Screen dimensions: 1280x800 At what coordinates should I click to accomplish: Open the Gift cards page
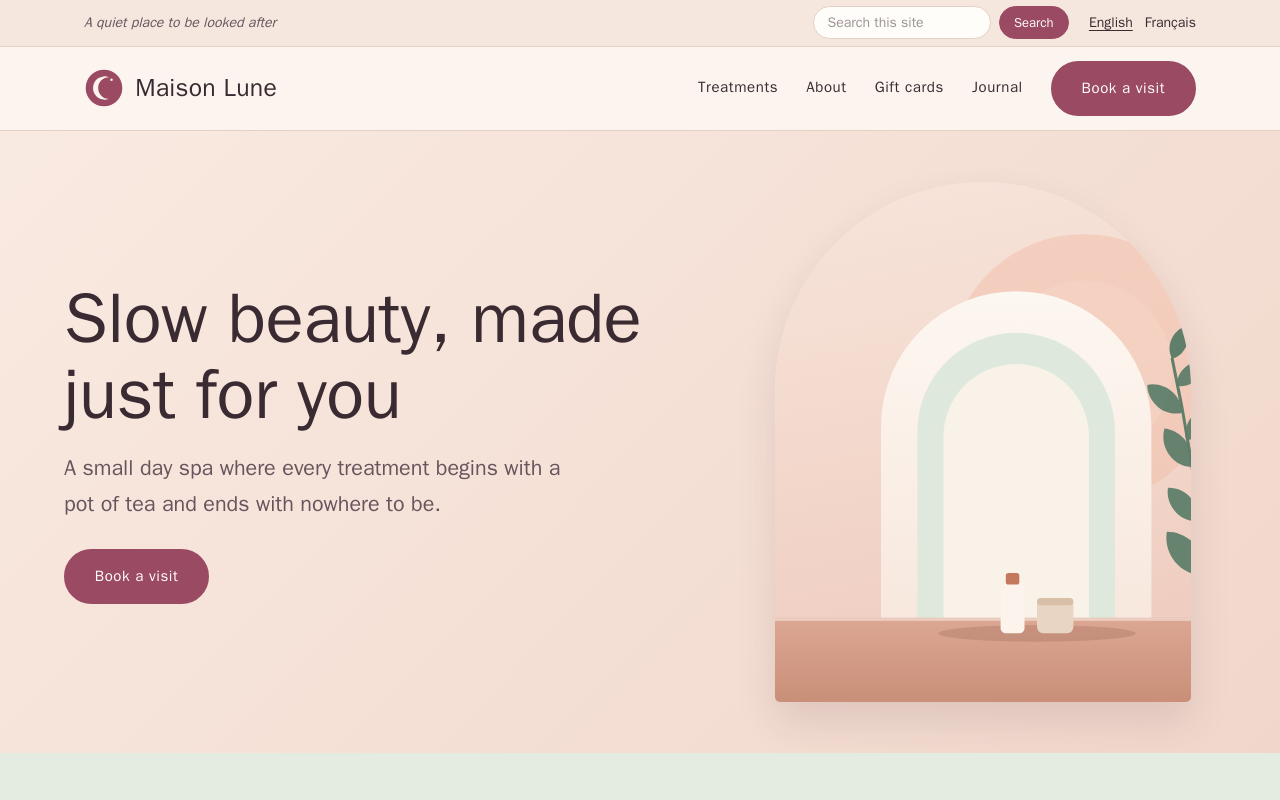(908, 87)
